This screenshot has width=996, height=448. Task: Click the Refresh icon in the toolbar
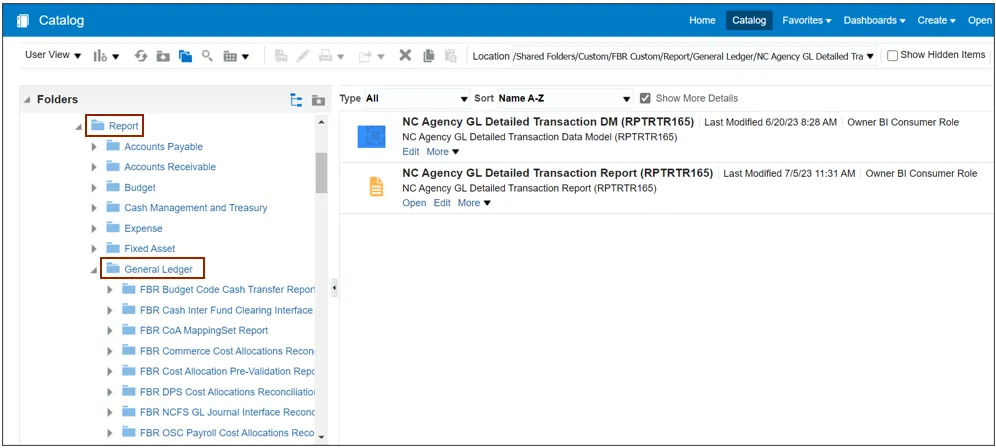click(x=141, y=56)
